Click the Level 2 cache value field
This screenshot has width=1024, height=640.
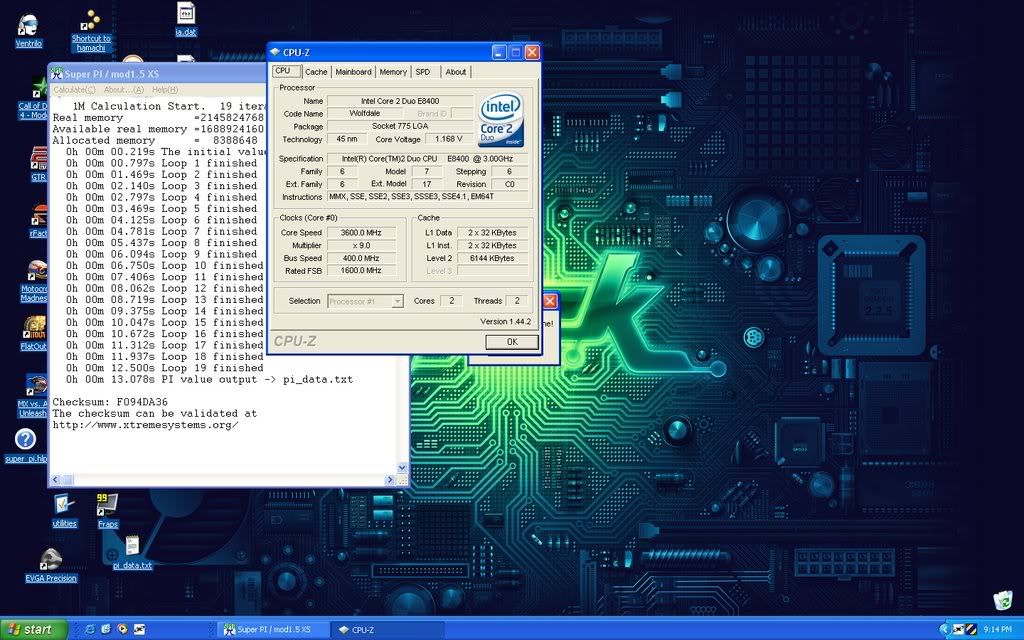492,258
